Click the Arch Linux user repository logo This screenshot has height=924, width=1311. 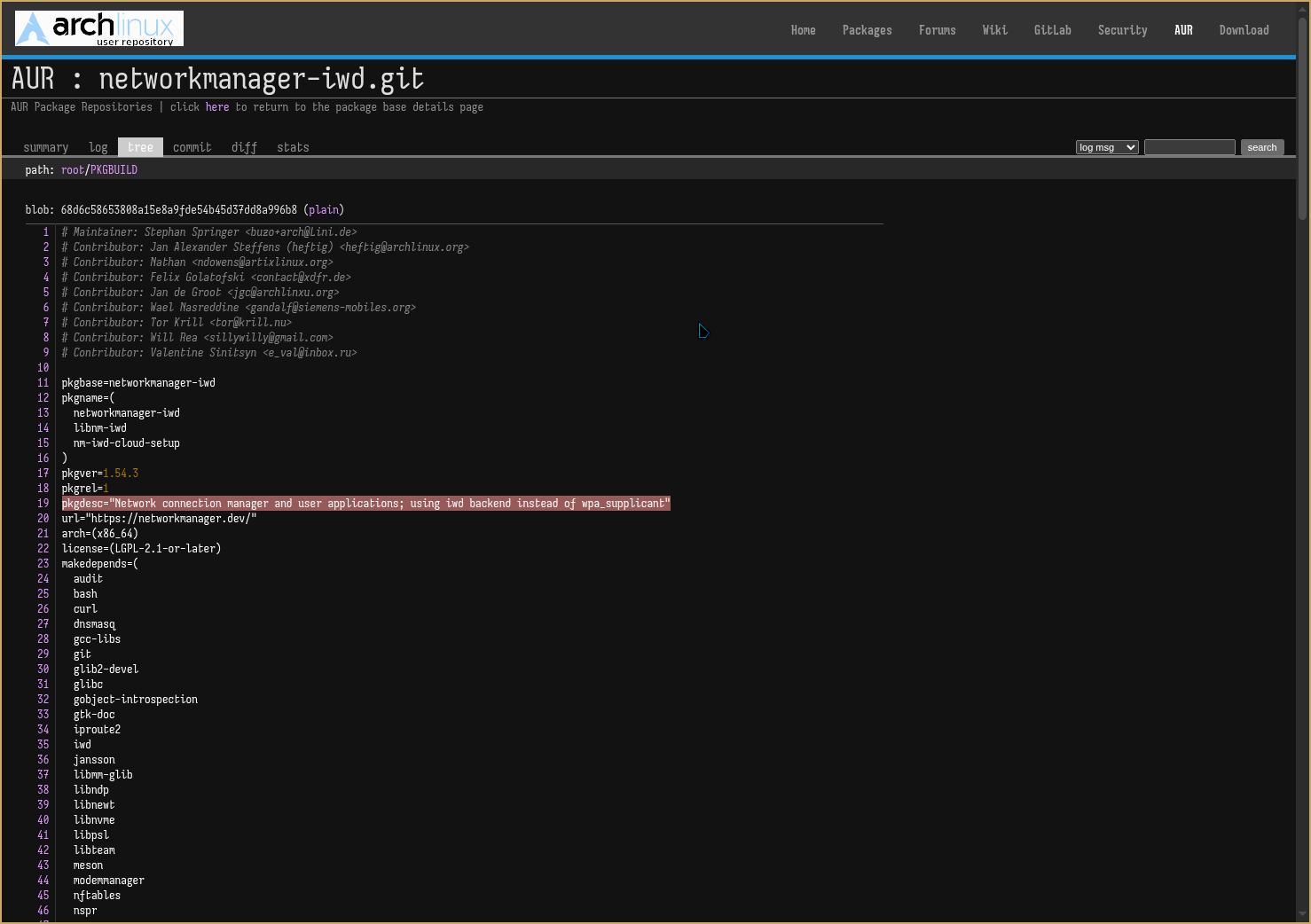click(x=99, y=28)
